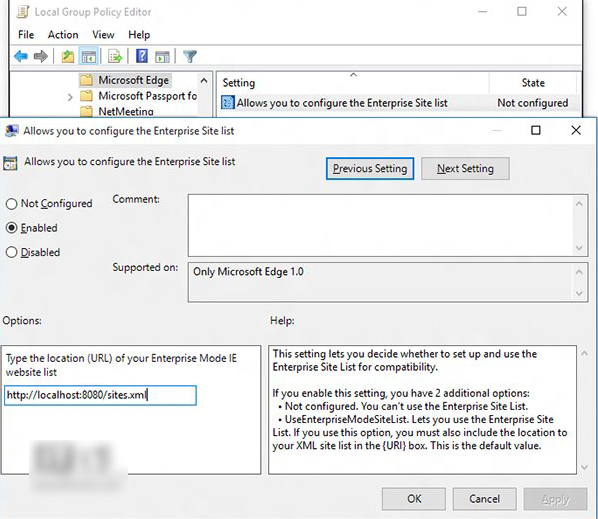Toggle the Show/Hide Console Tree icon
Viewport: 598px width, 519px height.
88,56
